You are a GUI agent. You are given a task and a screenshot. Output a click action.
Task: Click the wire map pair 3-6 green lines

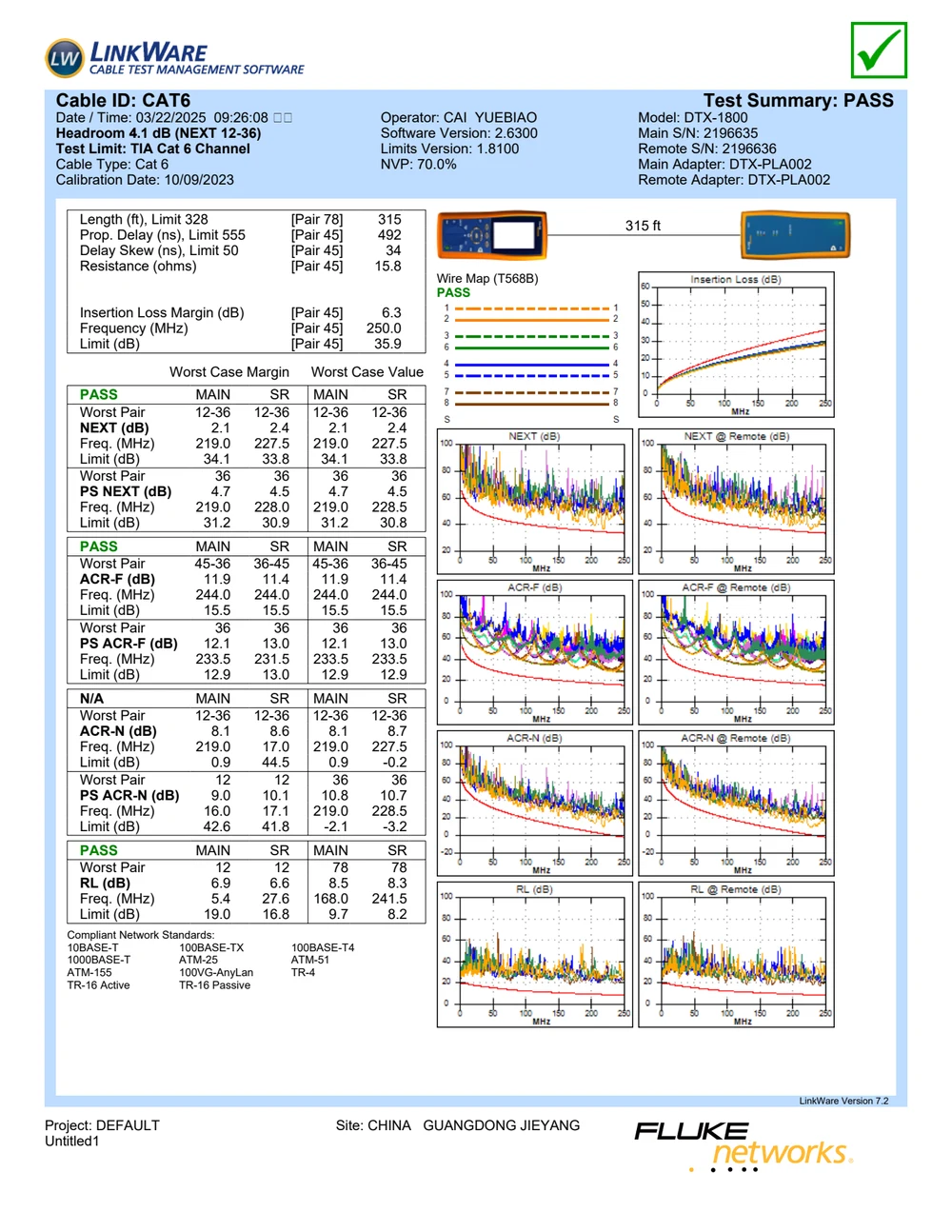[531, 342]
